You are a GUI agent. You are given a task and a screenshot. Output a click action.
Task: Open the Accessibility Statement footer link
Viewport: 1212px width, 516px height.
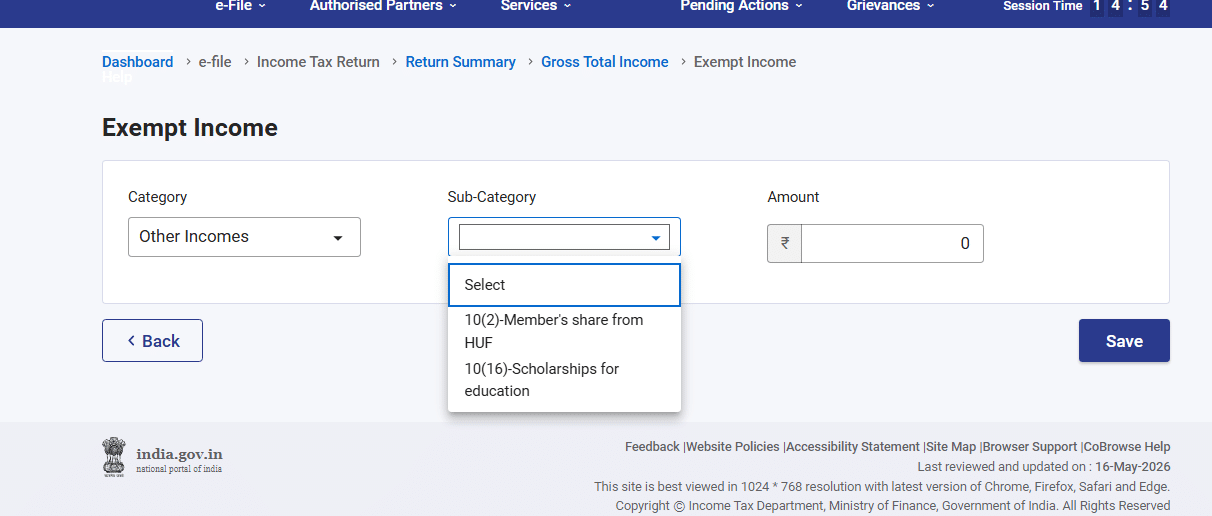tap(853, 447)
